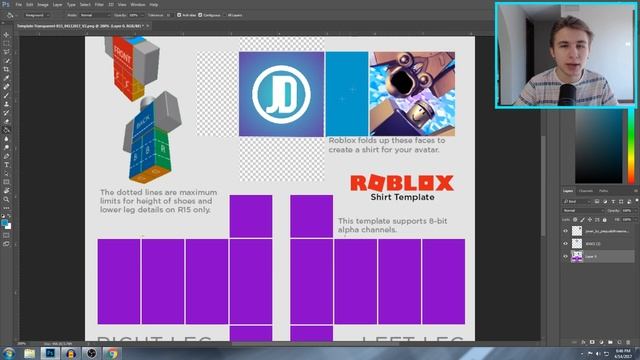This screenshot has width=640, height=360.
Task: Select the Move tool
Action: click(x=6, y=35)
